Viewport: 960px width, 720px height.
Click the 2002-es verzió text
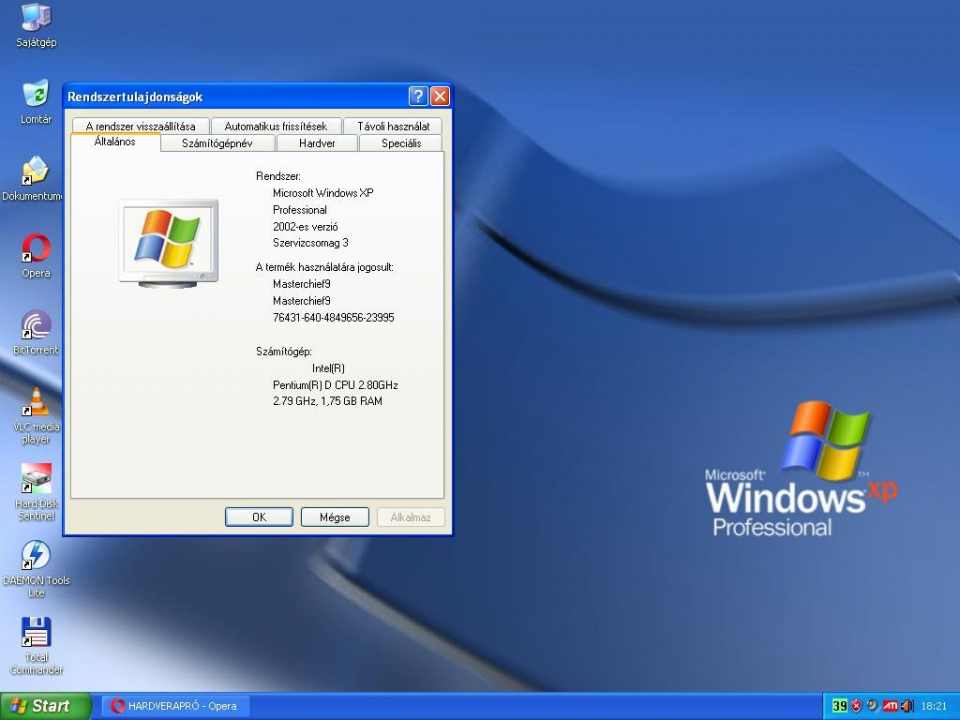tap(305, 226)
